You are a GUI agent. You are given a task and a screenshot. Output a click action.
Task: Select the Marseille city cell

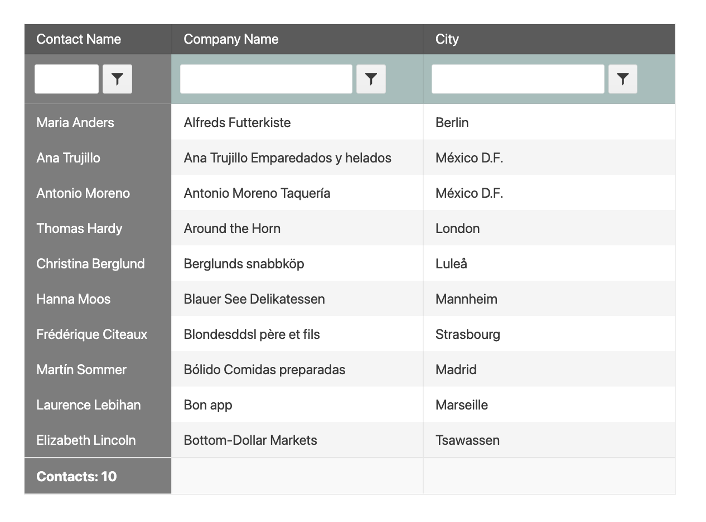tap(462, 405)
